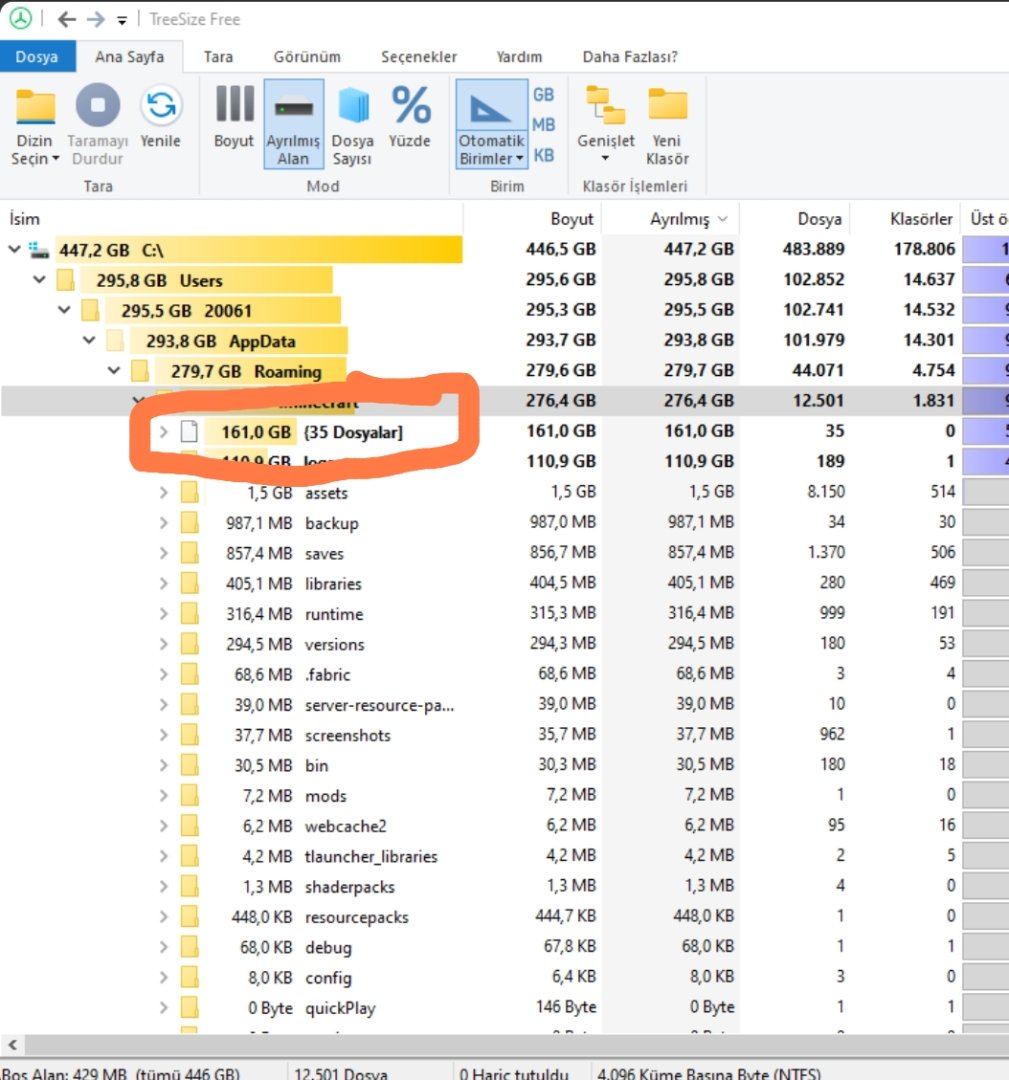This screenshot has width=1009, height=1080.
Task: Toggle Otomatik Birimler automatic units
Action: pyautogui.click(x=492, y=124)
